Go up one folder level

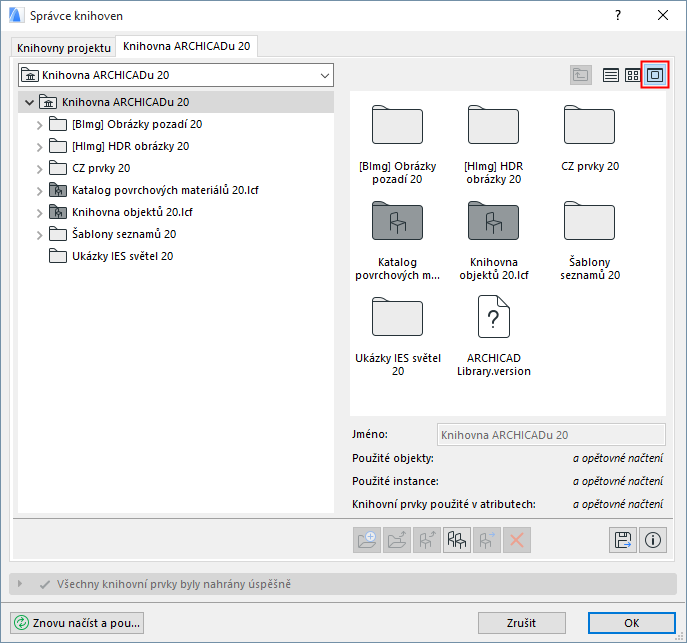coord(581,75)
